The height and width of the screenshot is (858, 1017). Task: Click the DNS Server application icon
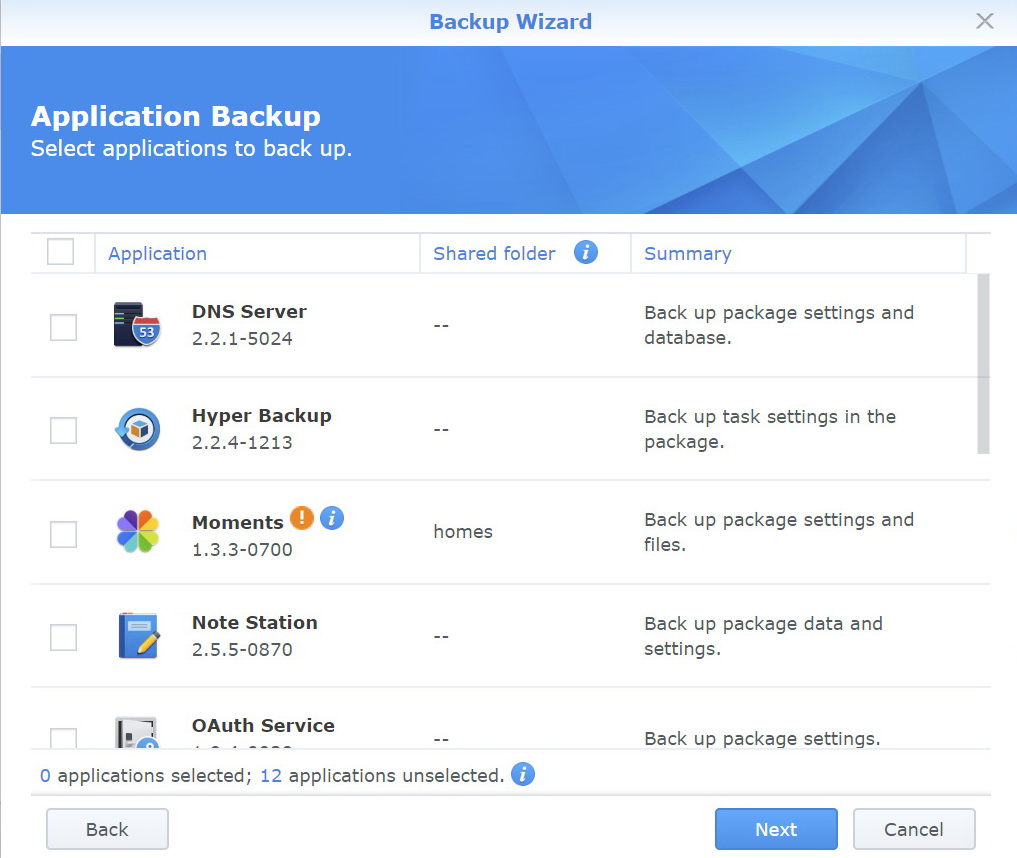(x=137, y=324)
